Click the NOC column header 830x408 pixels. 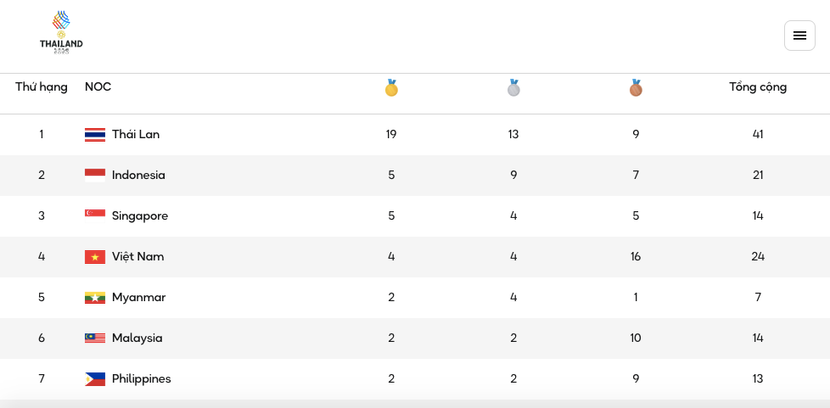click(x=98, y=87)
